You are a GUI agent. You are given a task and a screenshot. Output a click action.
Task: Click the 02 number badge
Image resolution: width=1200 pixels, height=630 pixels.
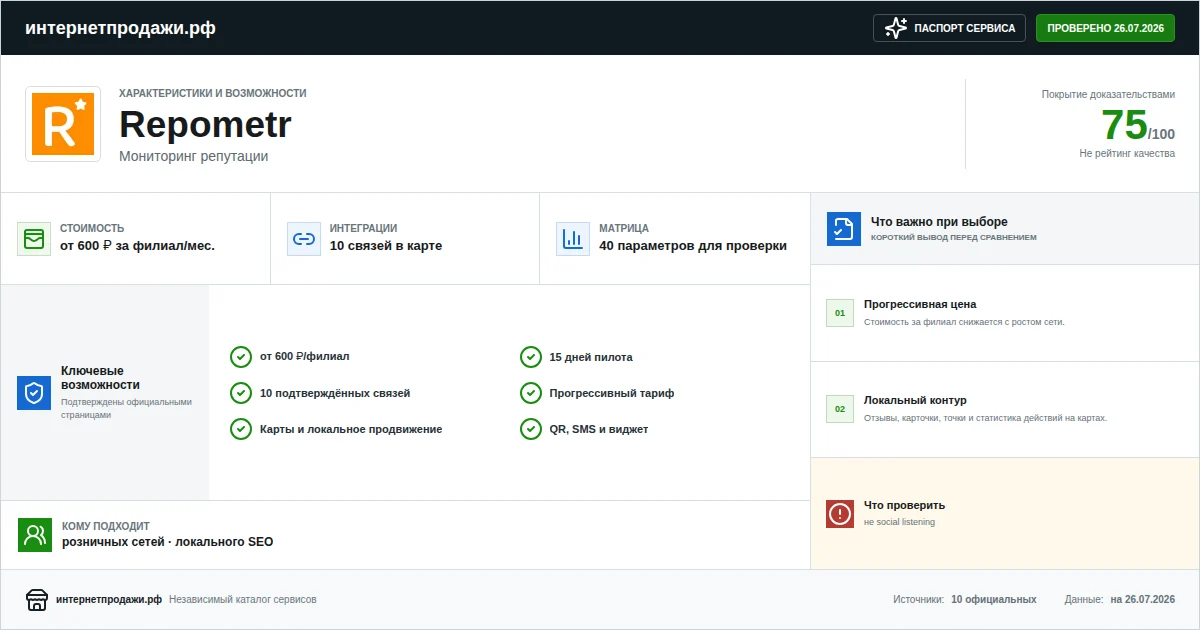pos(840,409)
